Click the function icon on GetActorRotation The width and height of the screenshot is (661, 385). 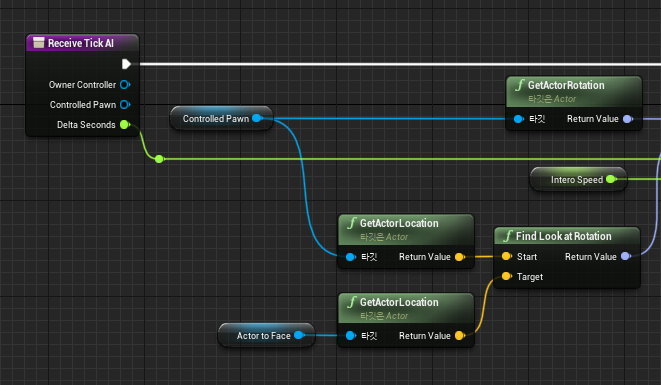click(x=520, y=85)
